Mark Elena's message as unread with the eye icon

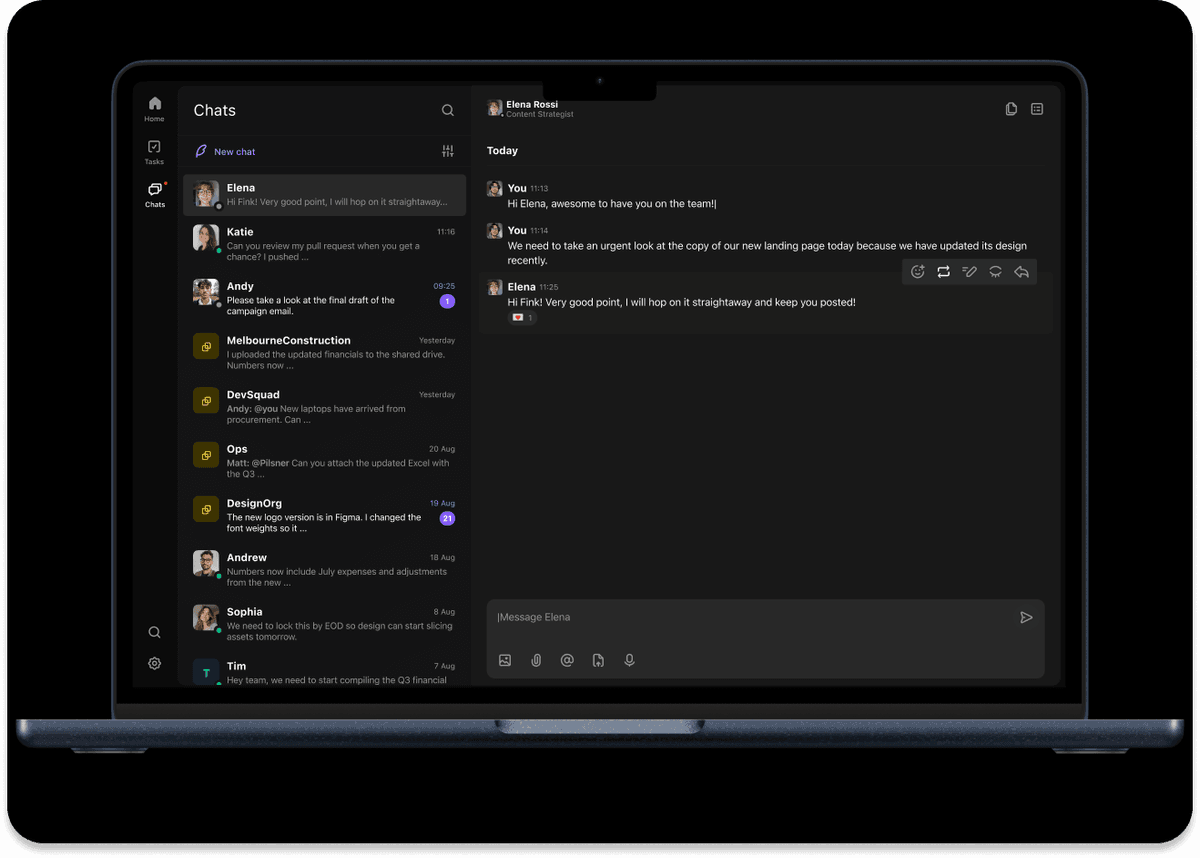[x=995, y=271]
